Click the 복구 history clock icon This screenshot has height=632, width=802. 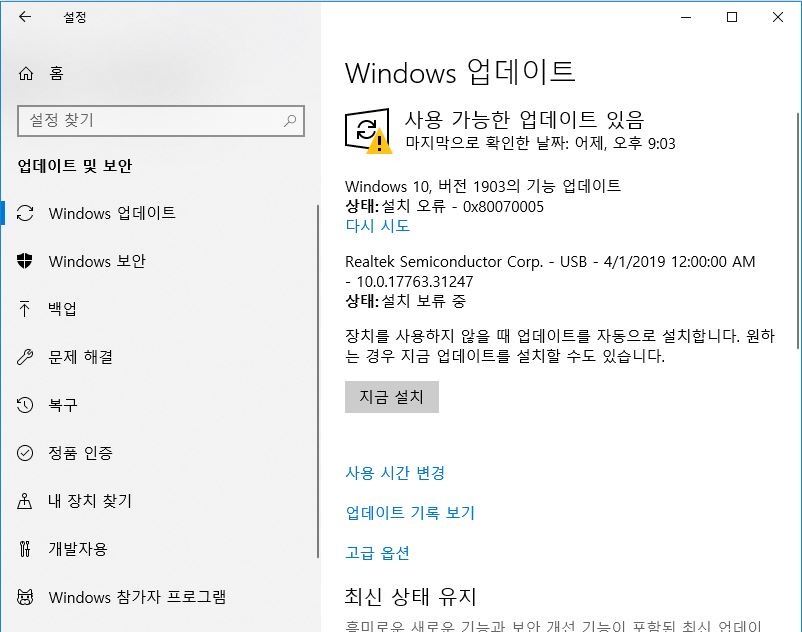(x=25, y=405)
